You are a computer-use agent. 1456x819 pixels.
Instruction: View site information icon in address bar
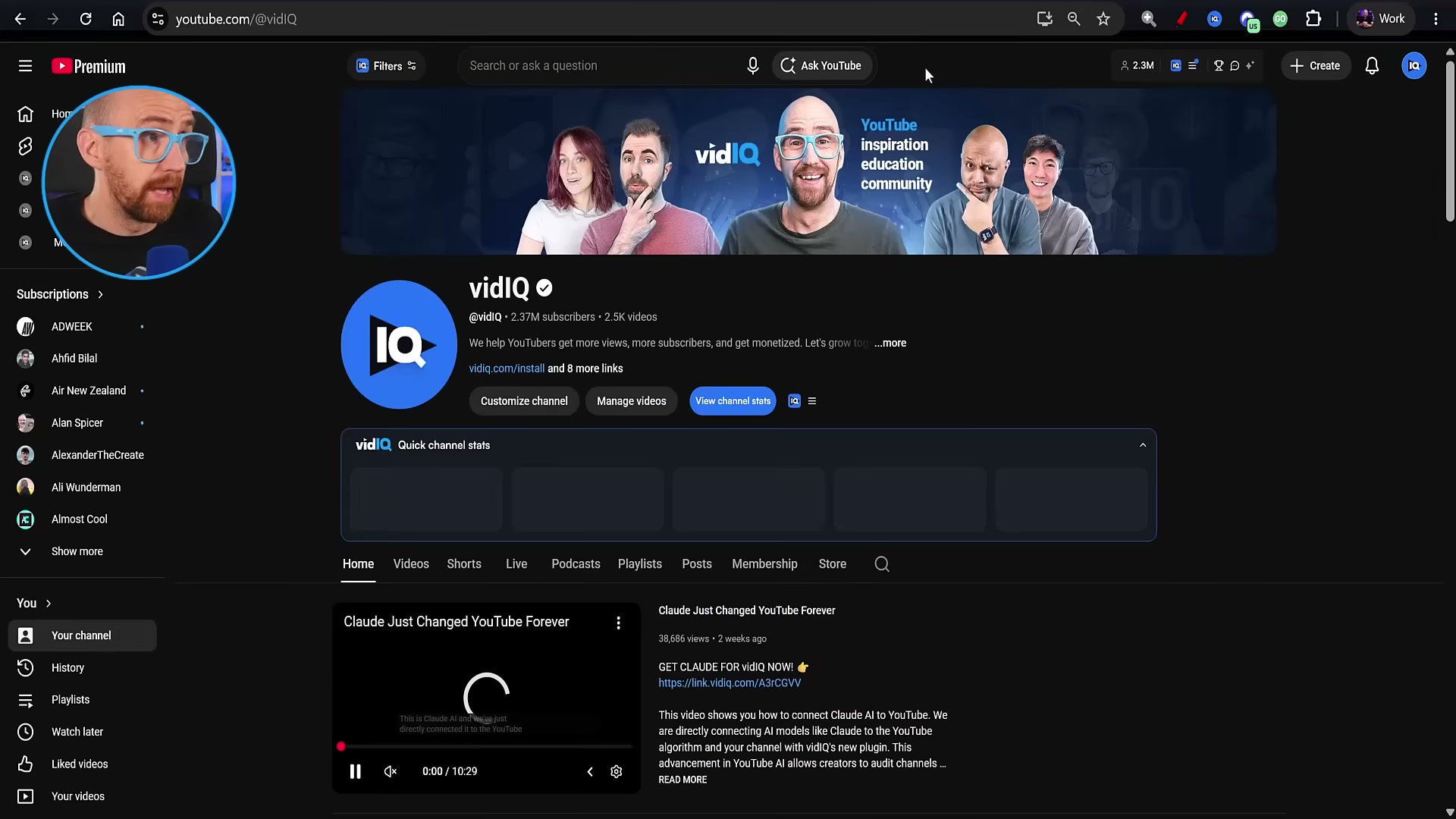[x=158, y=19]
